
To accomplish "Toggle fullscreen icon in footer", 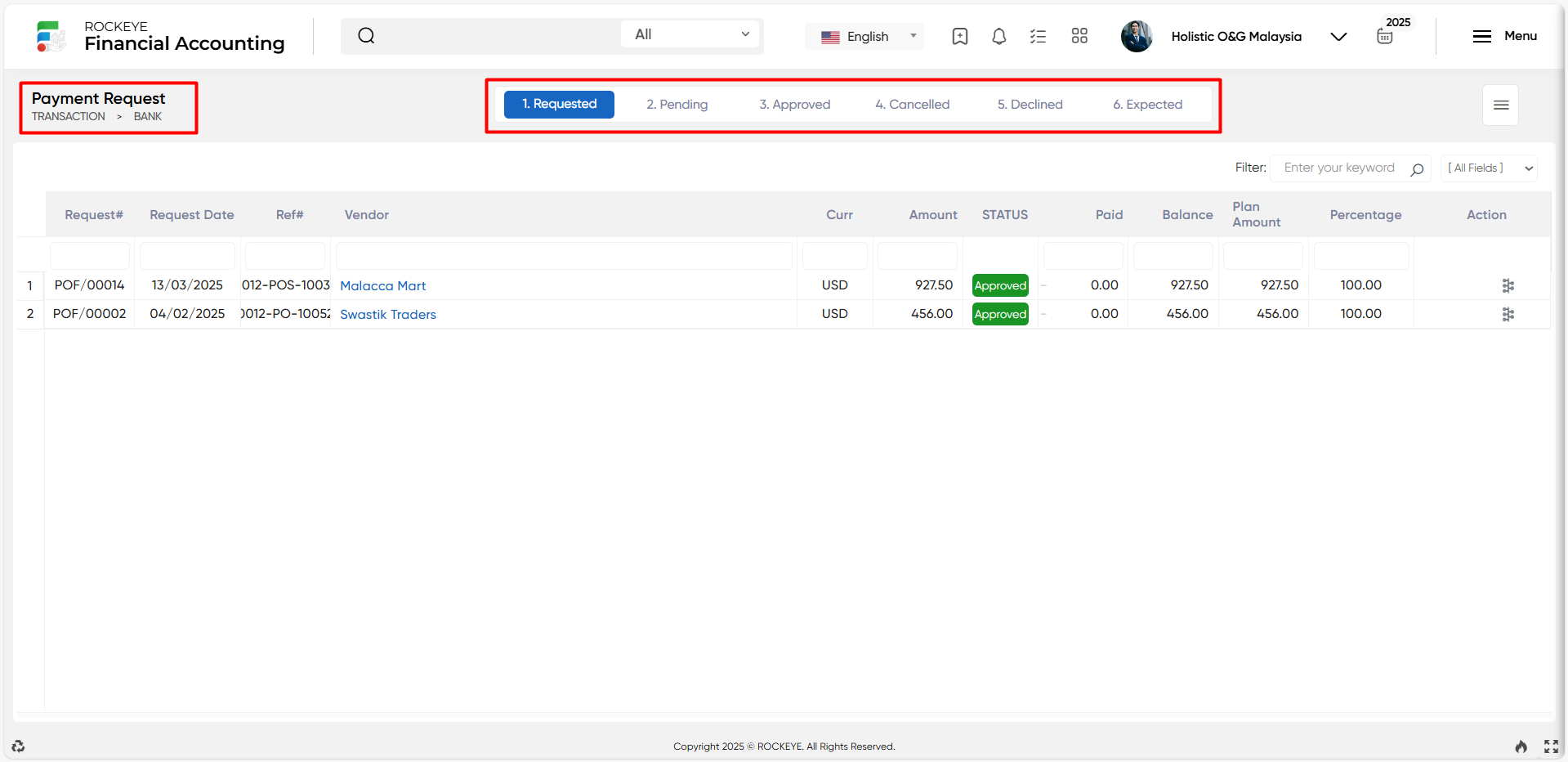I will point(1551,746).
